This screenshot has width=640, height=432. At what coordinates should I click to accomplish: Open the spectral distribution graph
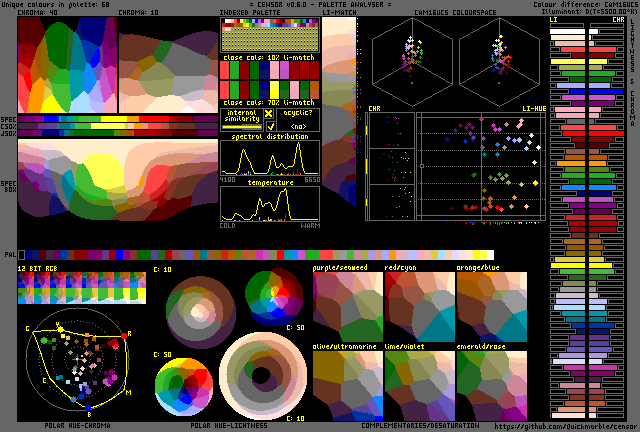(x=270, y=158)
